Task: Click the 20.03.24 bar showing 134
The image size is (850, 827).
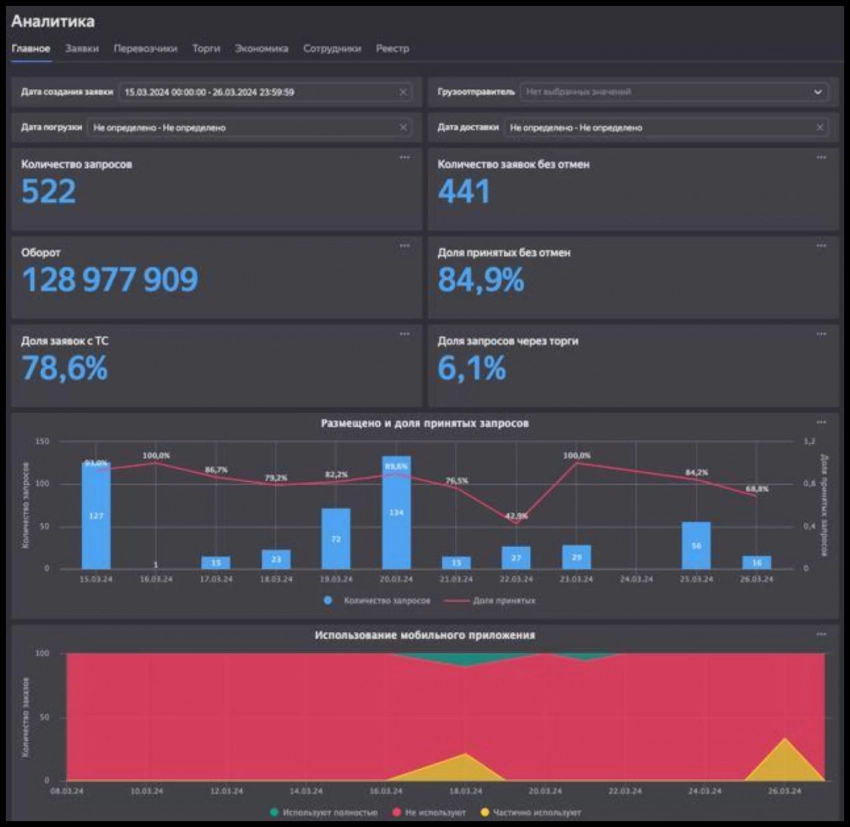Action: (x=396, y=513)
